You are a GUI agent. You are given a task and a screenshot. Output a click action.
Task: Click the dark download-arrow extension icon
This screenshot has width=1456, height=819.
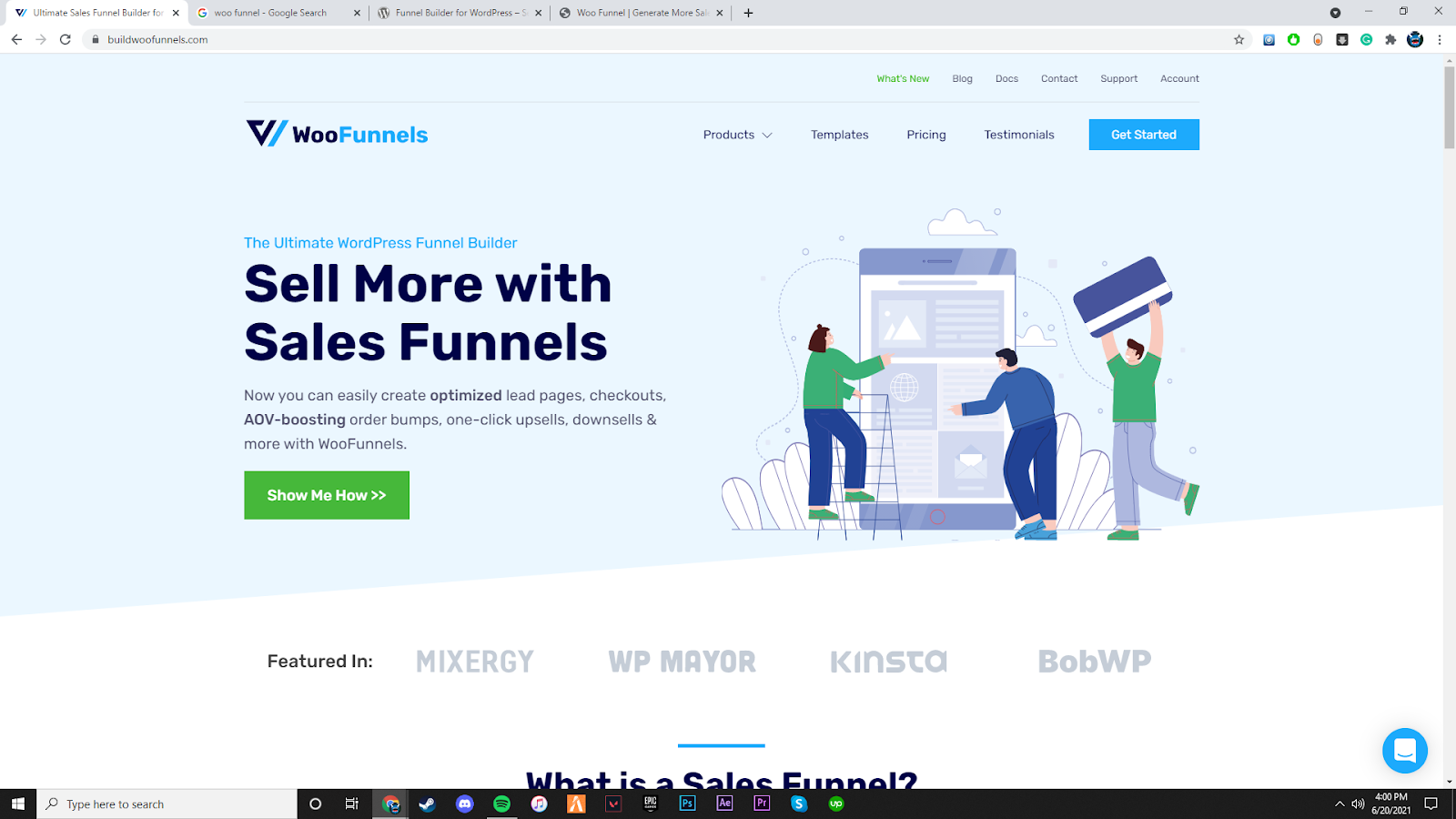tap(1342, 39)
